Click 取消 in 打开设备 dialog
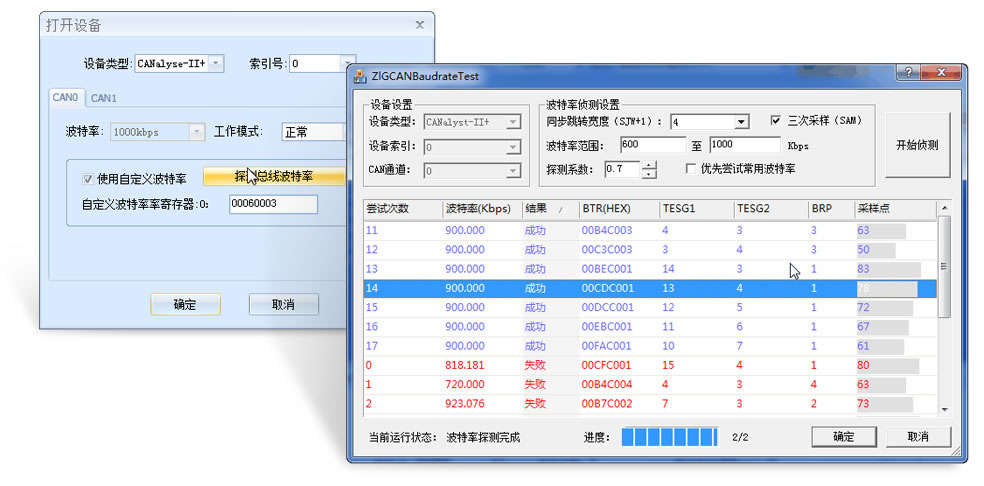984x486 pixels. point(283,305)
